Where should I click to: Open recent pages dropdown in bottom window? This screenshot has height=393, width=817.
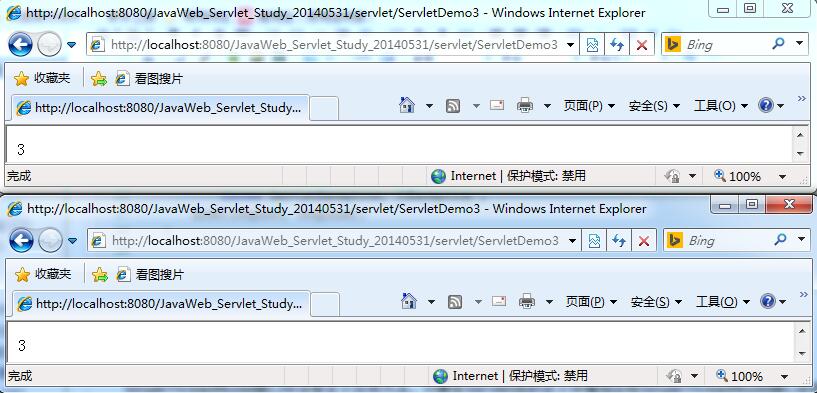click(73, 241)
